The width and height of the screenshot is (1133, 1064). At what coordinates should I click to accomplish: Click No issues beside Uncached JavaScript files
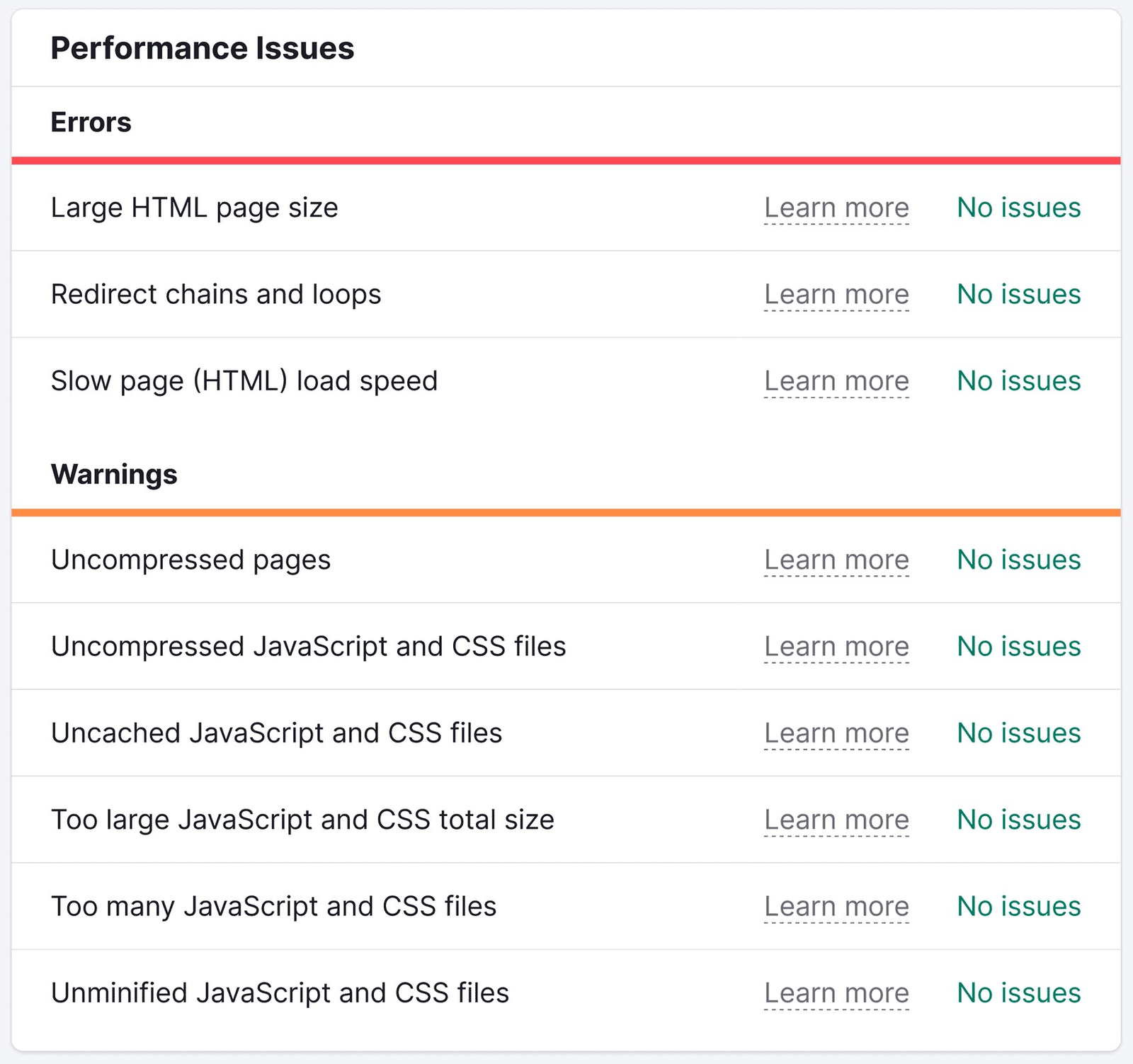point(1018,733)
